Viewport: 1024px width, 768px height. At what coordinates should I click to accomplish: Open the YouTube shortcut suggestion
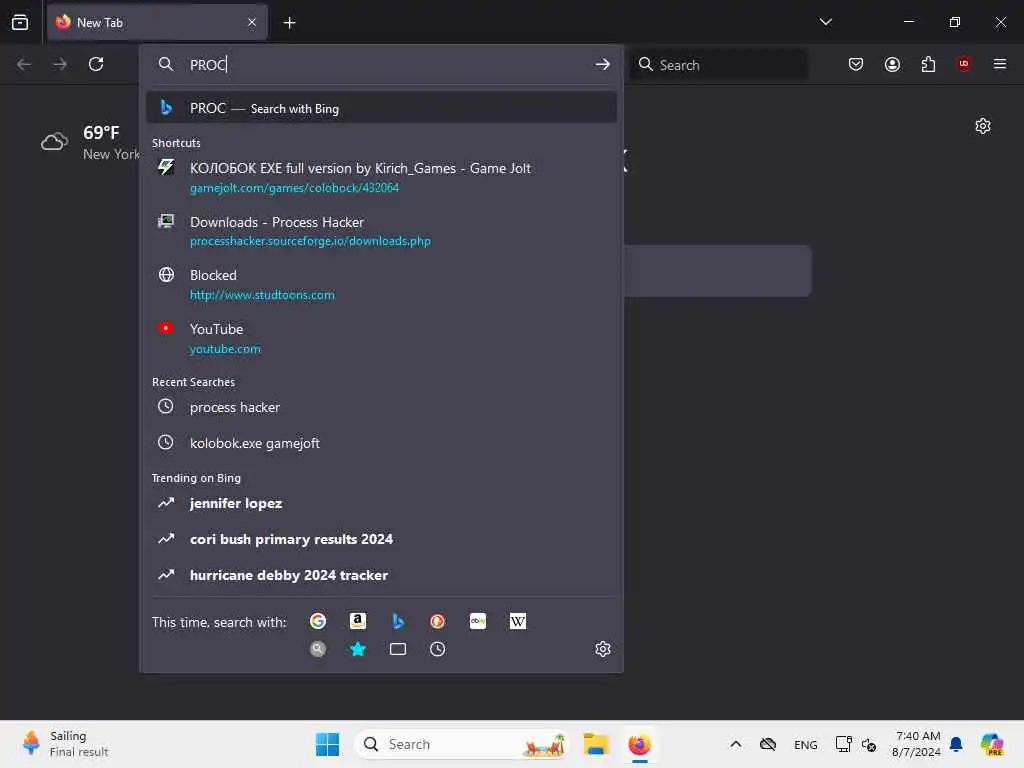click(x=381, y=338)
